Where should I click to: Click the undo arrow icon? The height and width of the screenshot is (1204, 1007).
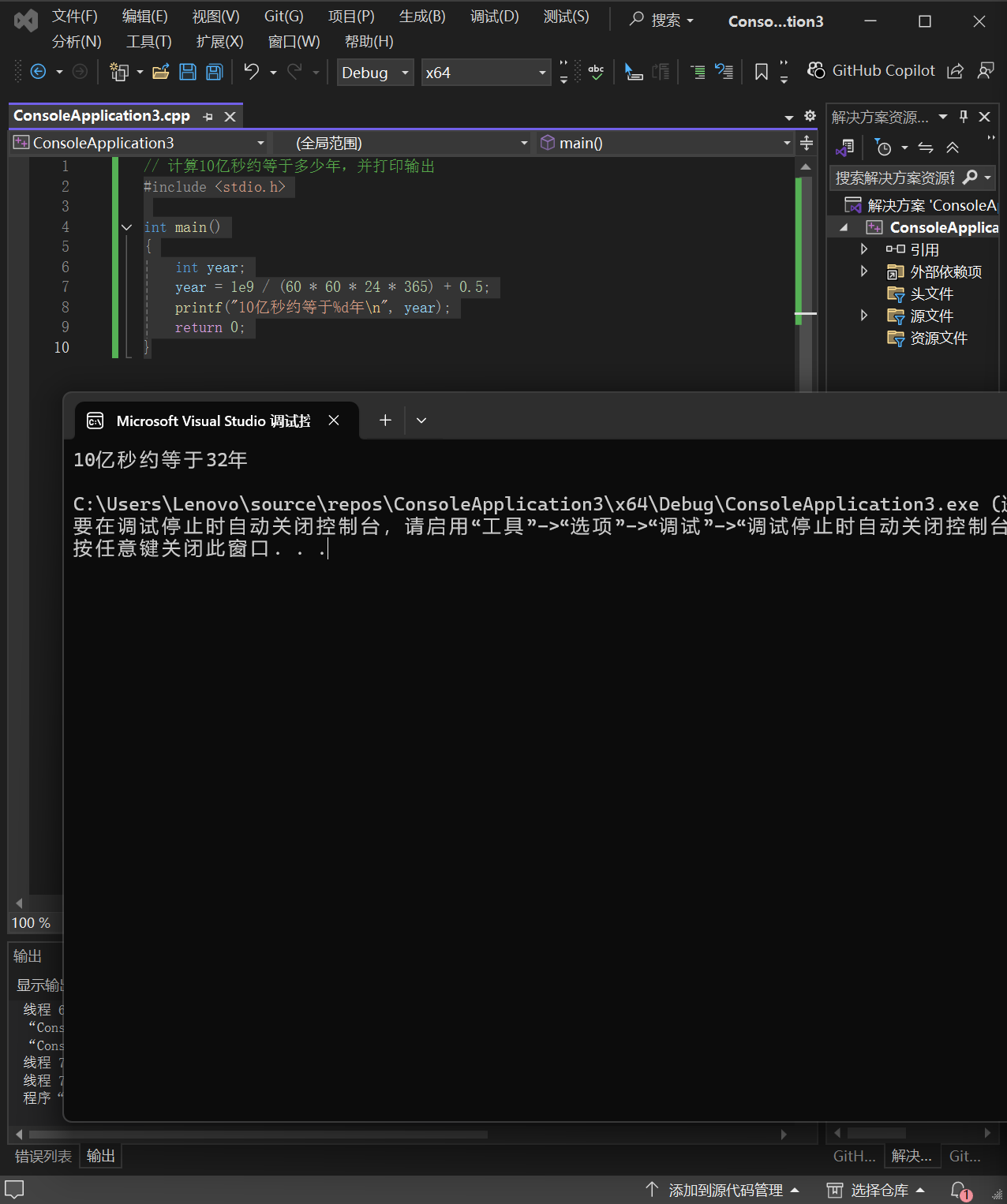click(251, 72)
